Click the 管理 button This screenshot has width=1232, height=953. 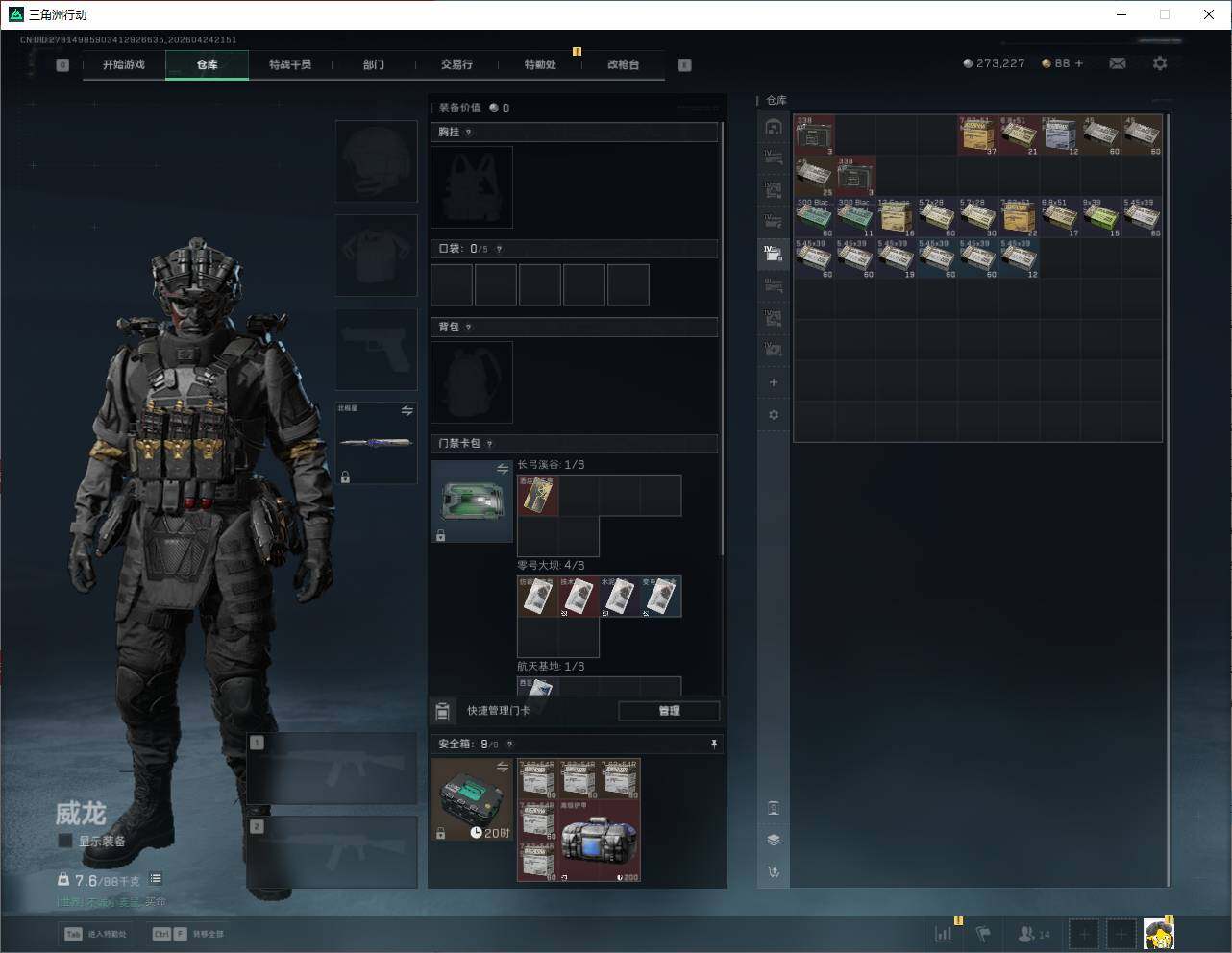(x=669, y=711)
